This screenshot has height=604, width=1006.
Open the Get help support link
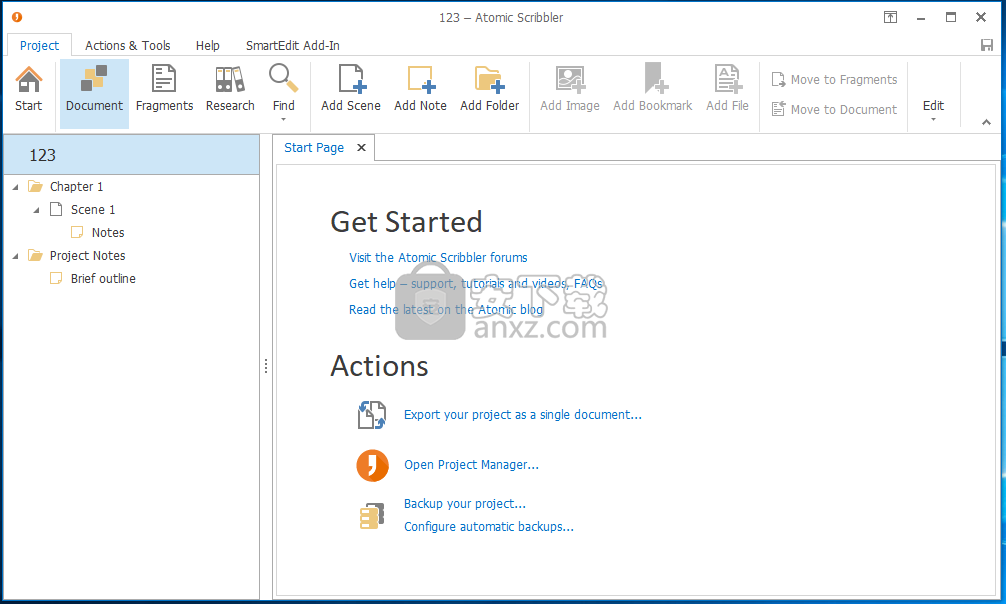tap(475, 284)
